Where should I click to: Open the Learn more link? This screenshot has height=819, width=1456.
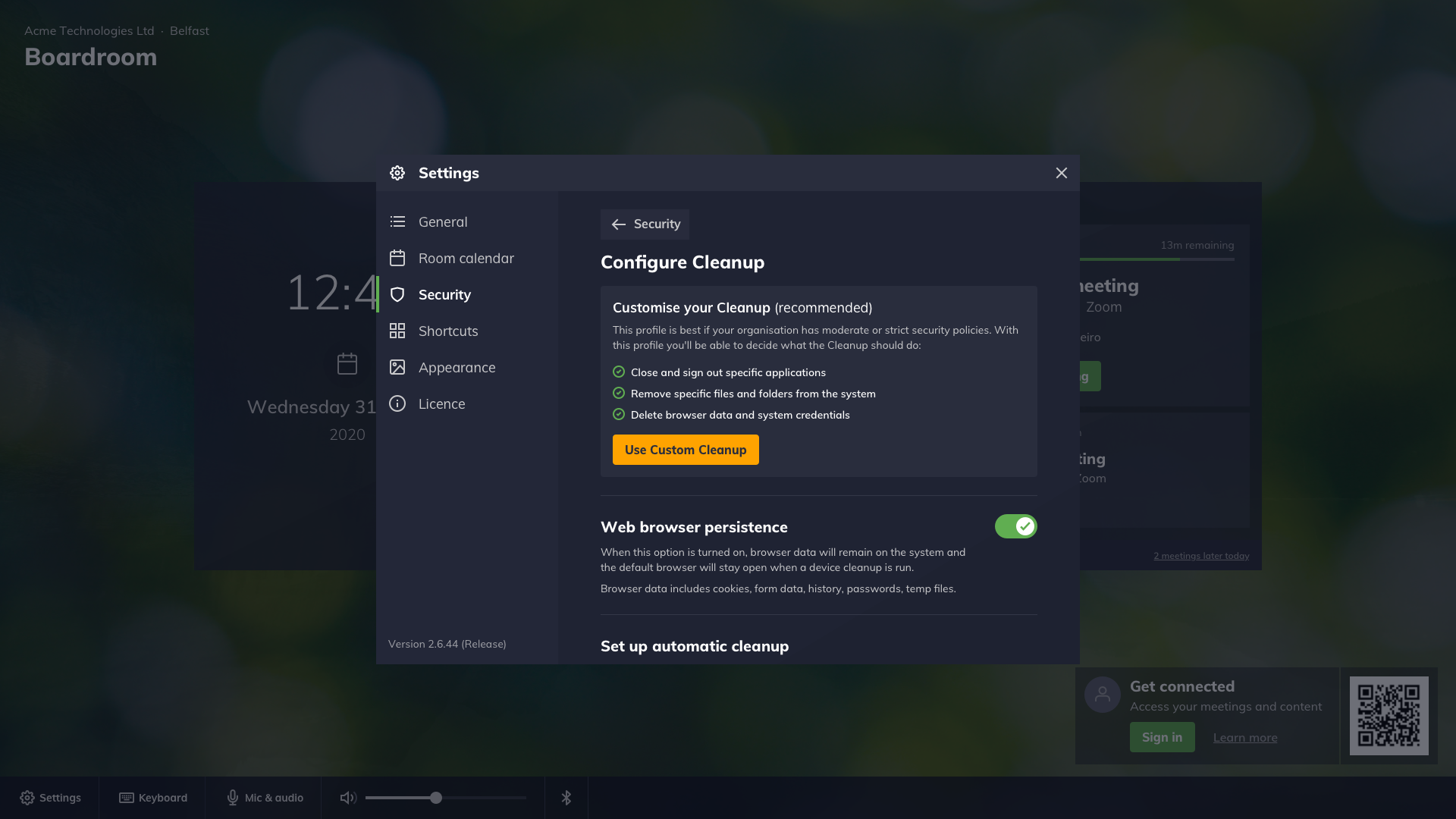1244,737
